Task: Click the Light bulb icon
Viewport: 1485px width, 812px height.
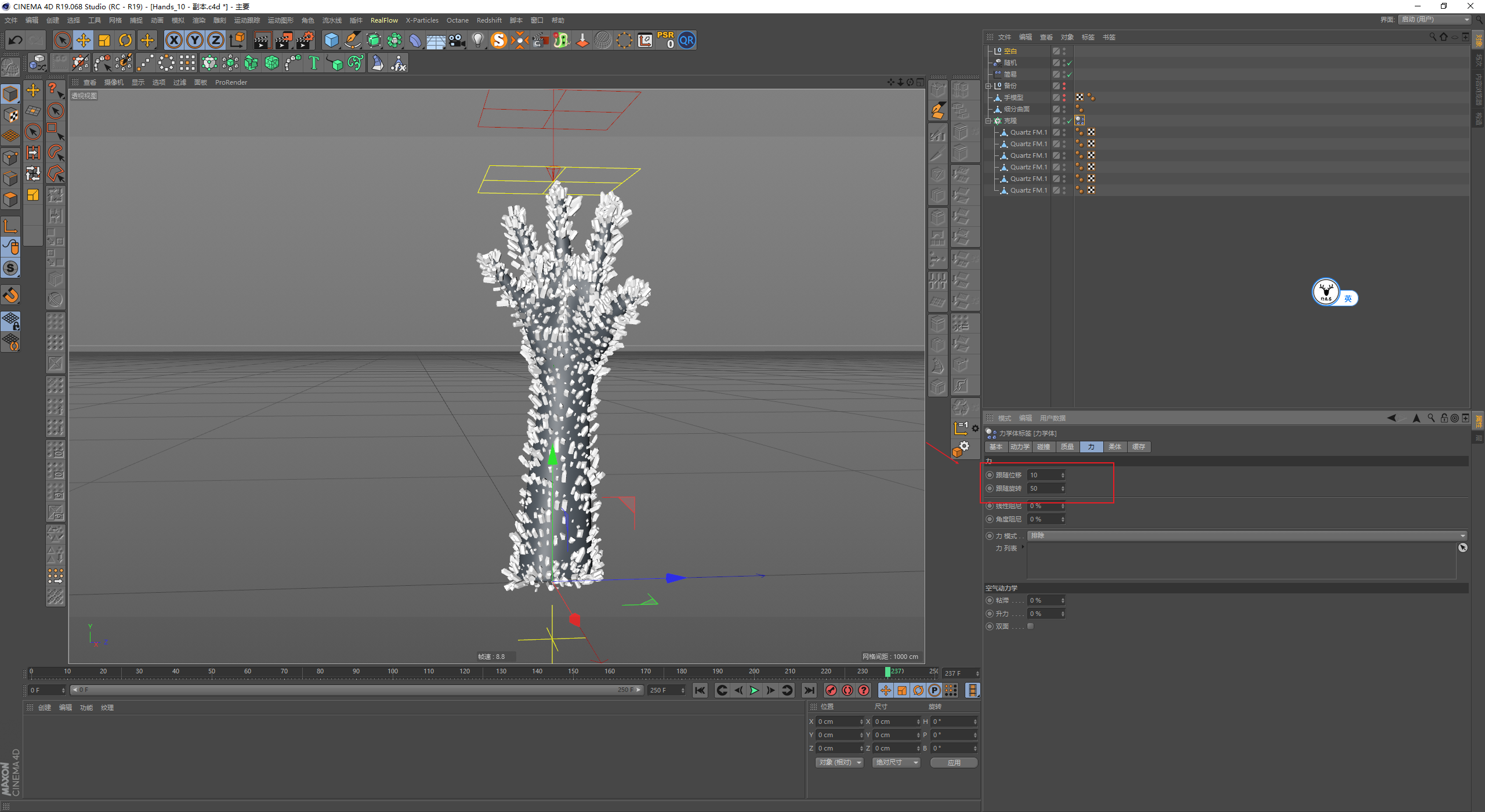Action: [x=477, y=40]
